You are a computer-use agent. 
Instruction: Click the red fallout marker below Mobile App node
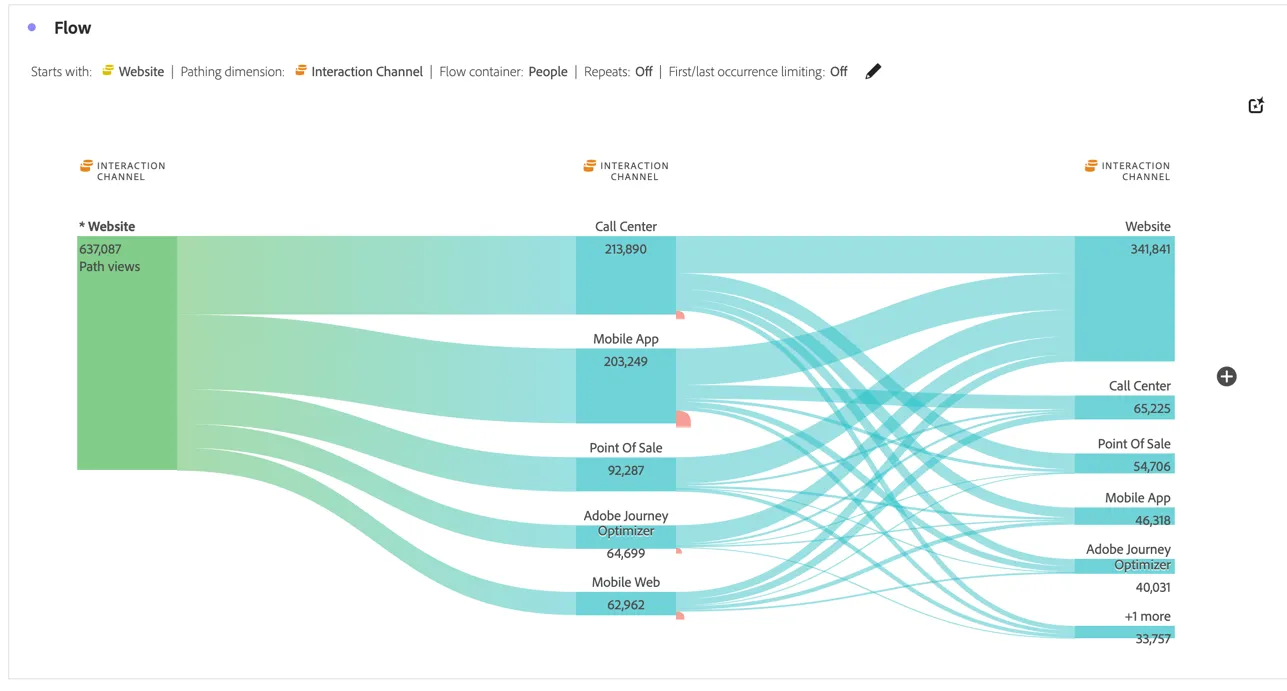click(x=683, y=419)
